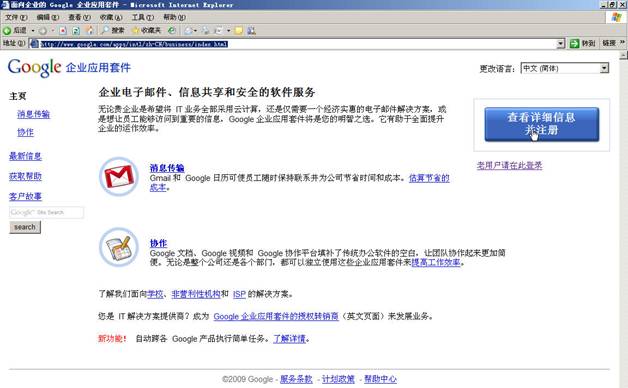Expand the Back button history dropdown arrow
This screenshot has height=388, width=628.
33,30
